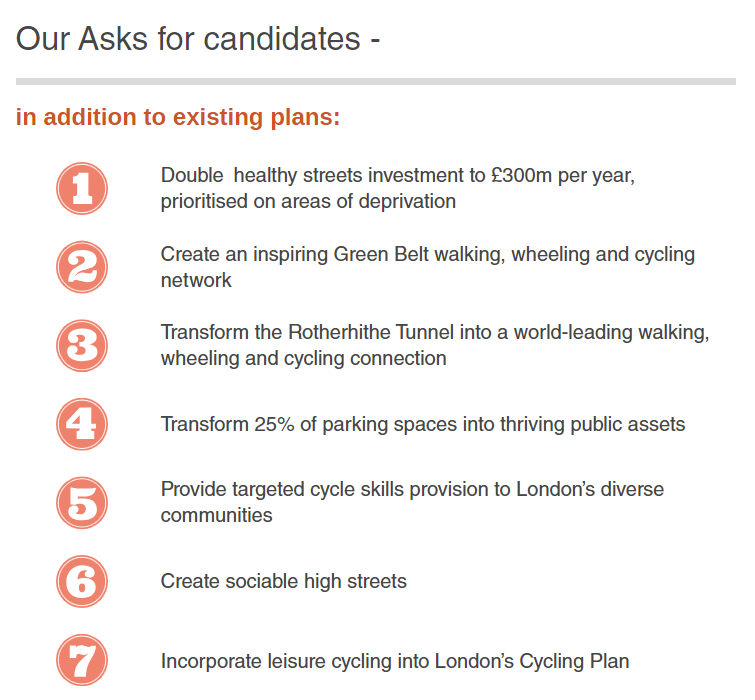Click the 'in addition to existing plans' subheading
755x700 pixels.
[178, 117]
